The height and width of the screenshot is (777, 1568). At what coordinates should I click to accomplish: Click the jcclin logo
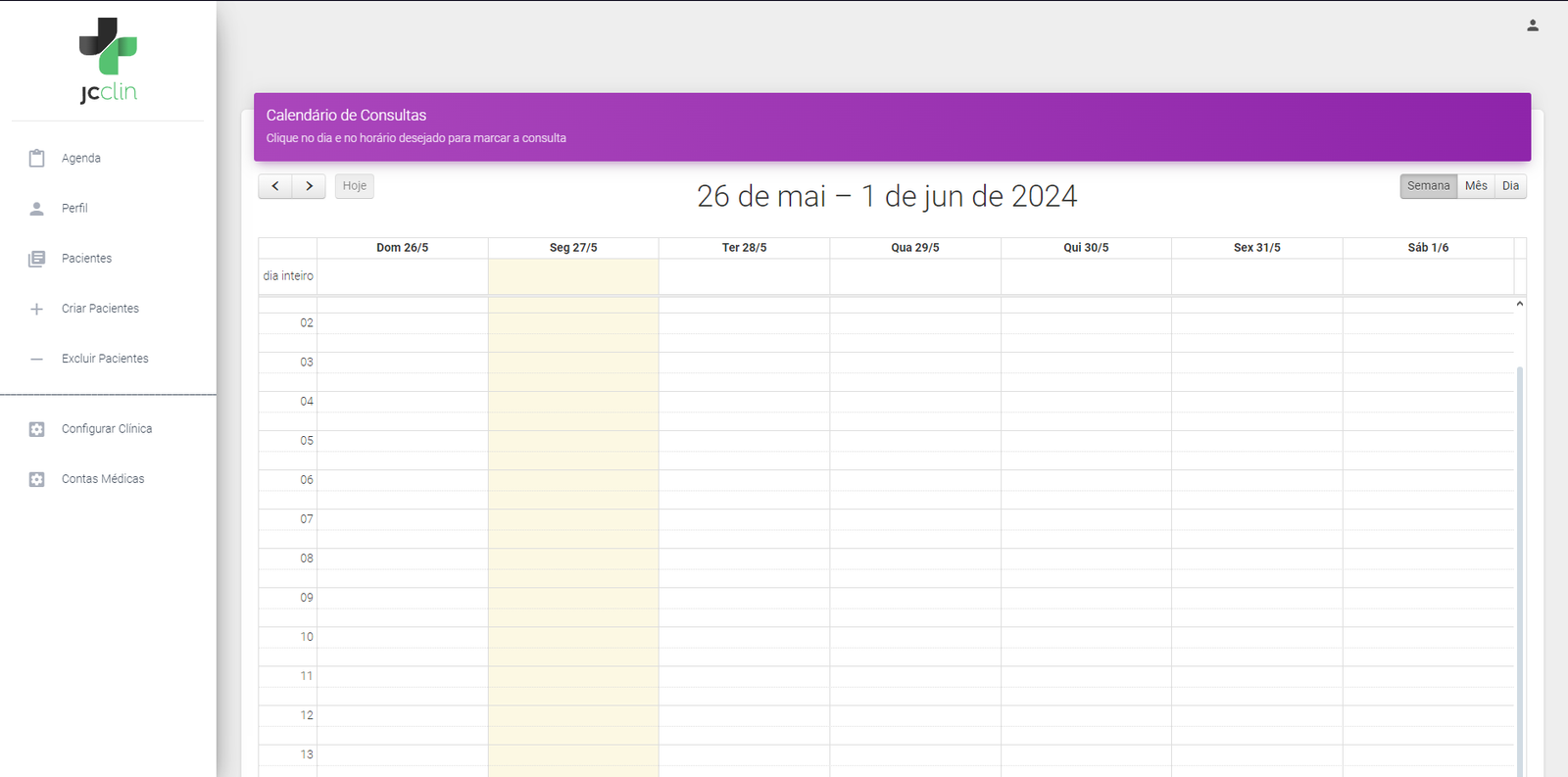[108, 60]
